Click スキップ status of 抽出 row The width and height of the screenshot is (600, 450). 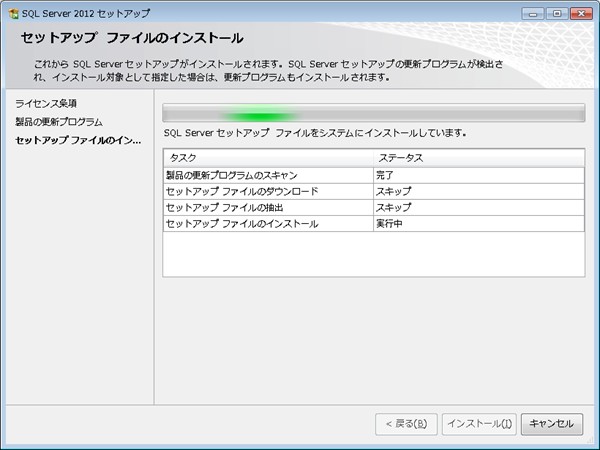(x=479, y=207)
